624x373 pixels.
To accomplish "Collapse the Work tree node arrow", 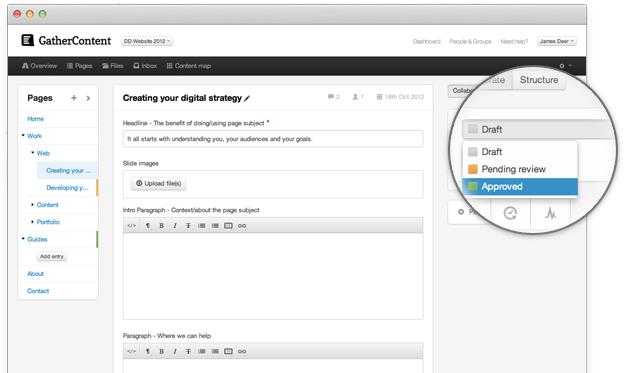I will point(23,135).
